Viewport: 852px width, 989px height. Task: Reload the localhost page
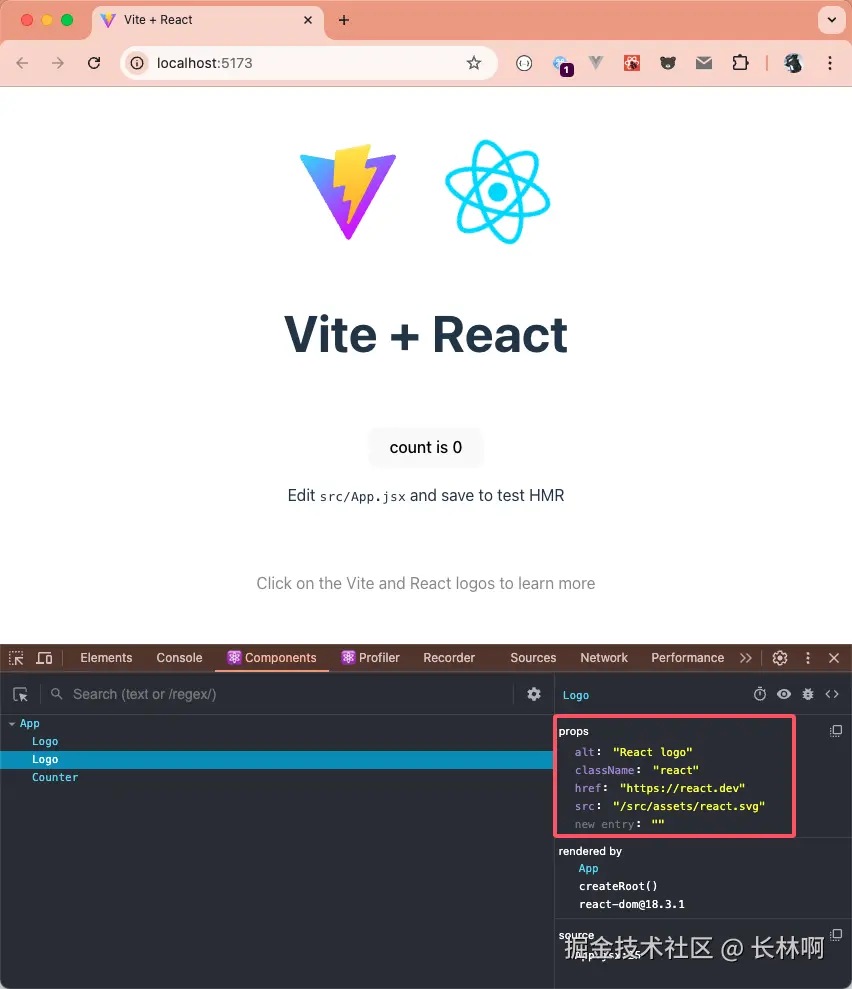94,63
